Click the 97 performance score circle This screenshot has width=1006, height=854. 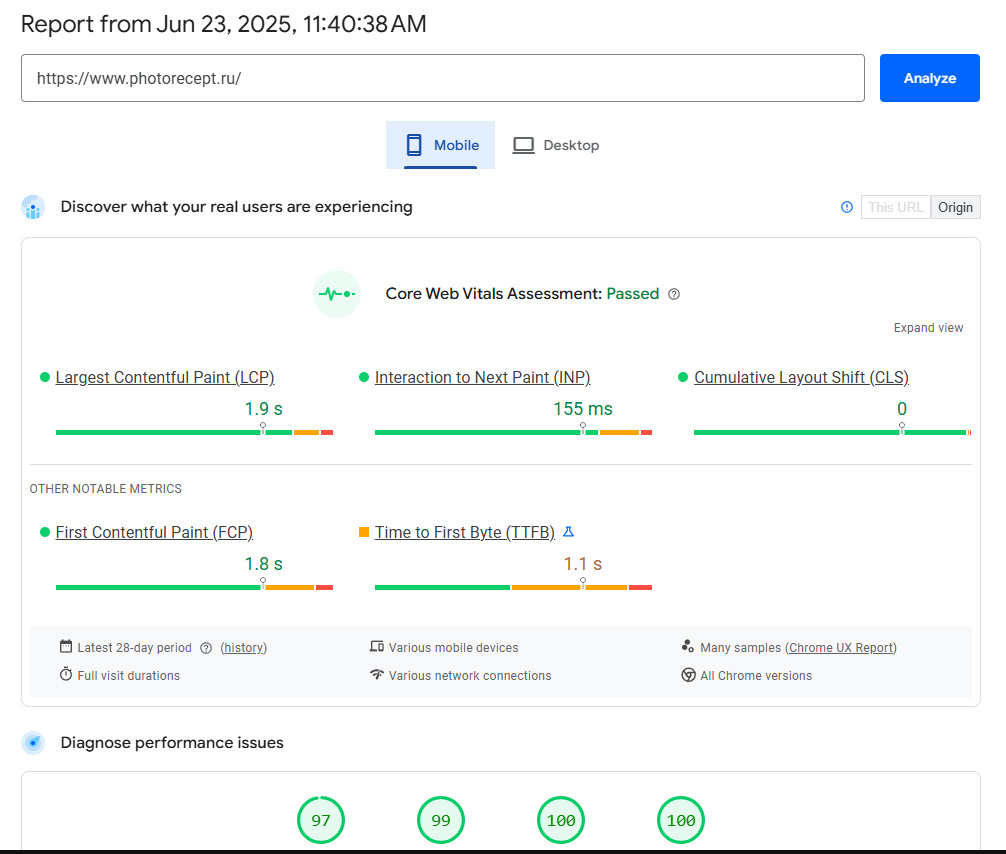(x=321, y=821)
